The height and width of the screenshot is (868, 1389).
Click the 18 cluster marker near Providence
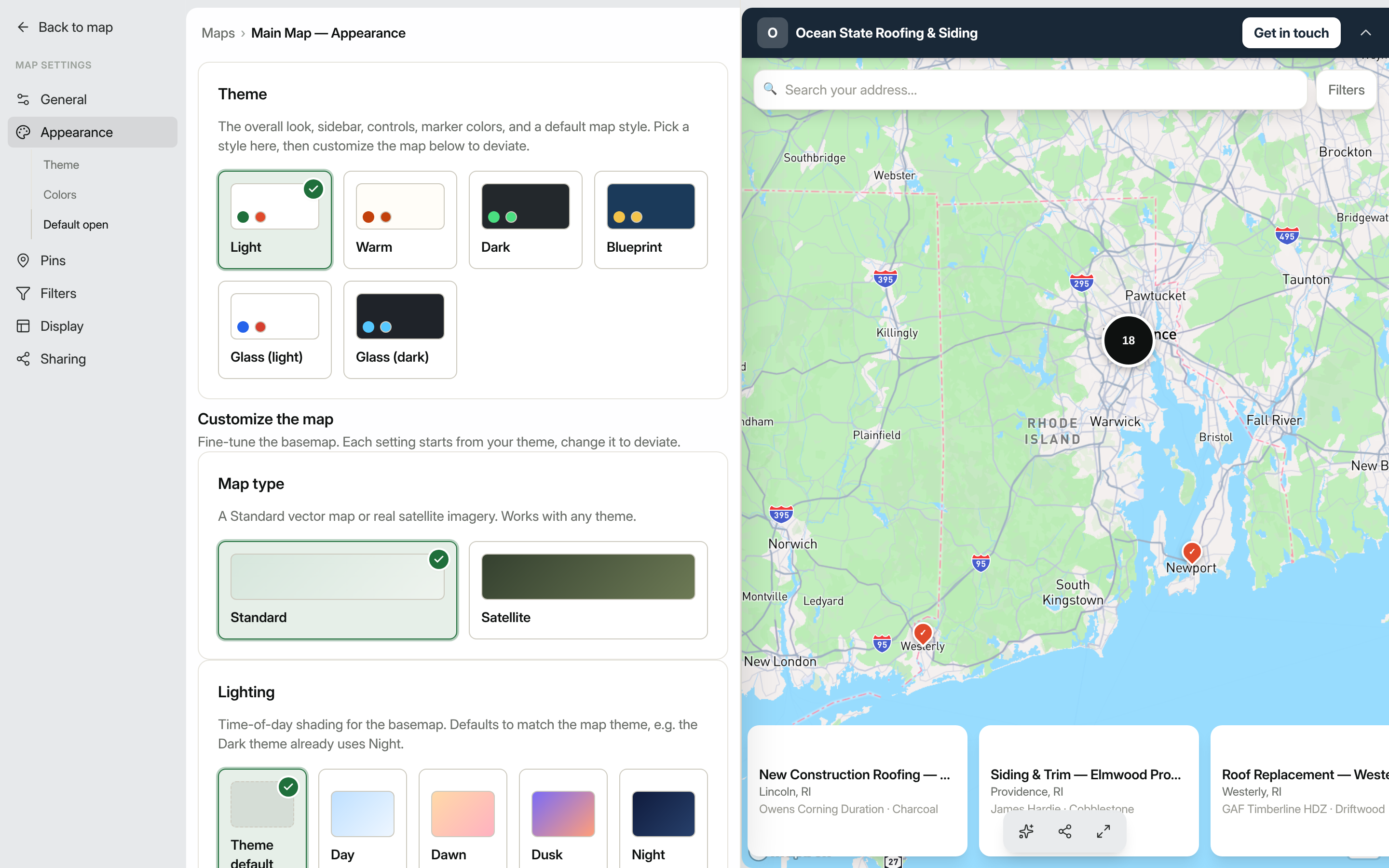(1129, 340)
